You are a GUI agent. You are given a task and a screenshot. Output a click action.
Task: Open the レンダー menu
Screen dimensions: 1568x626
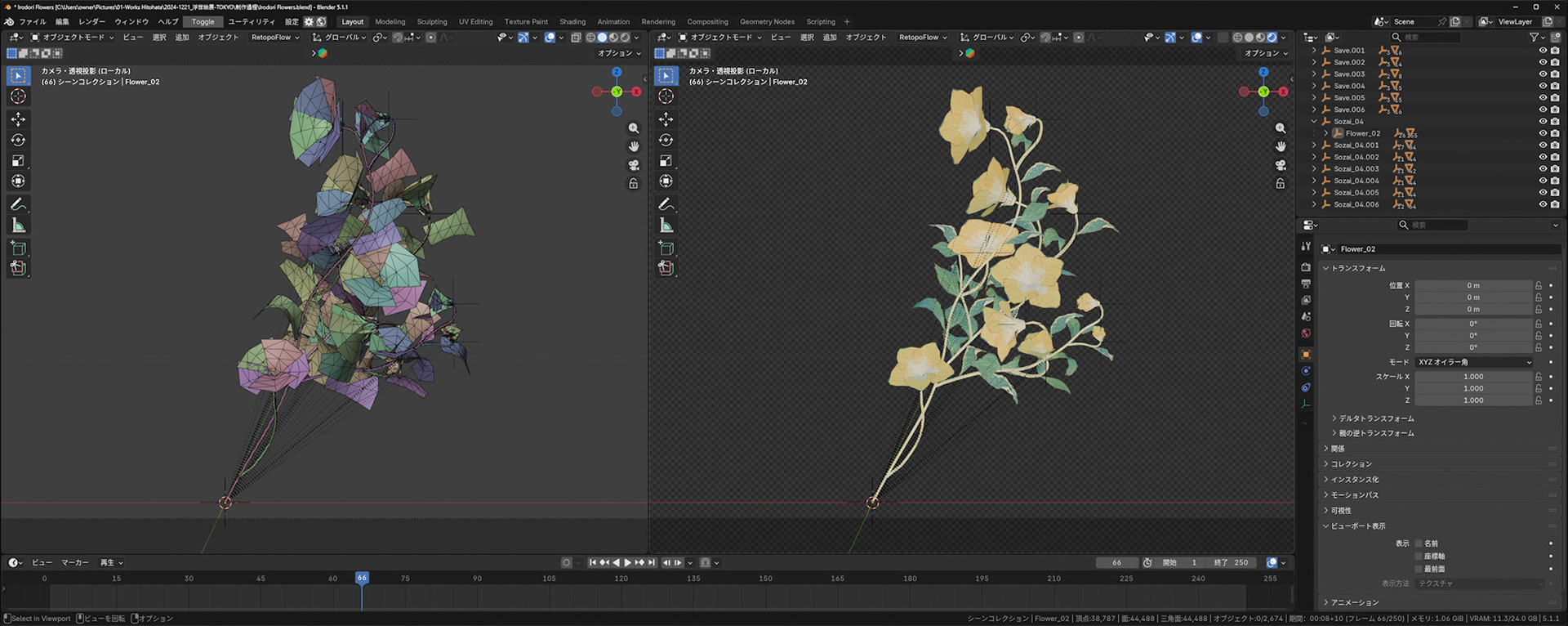(x=91, y=22)
